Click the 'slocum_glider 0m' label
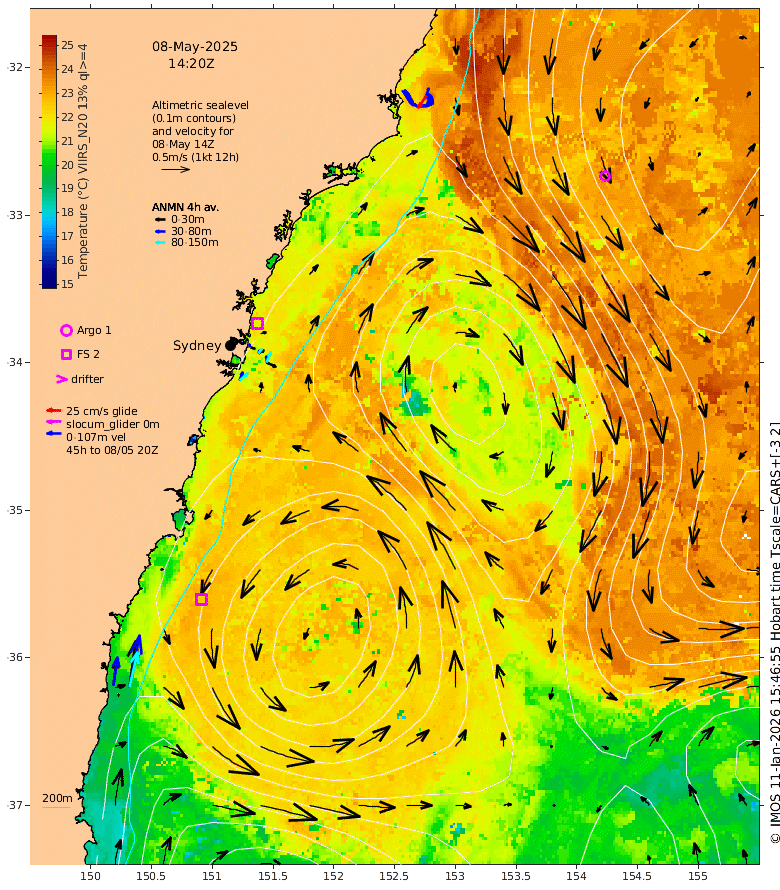Image resolution: width=780 pixels, height=890 pixels. (112, 424)
